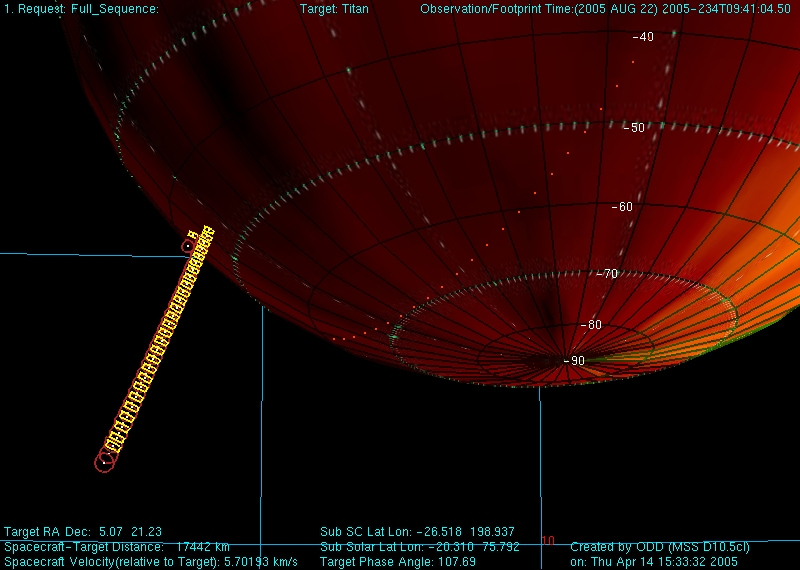Select the Spacecraft-Target Distance 17442 km readout
The width and height of the screenshot is (800, 570).
point(117,547)
